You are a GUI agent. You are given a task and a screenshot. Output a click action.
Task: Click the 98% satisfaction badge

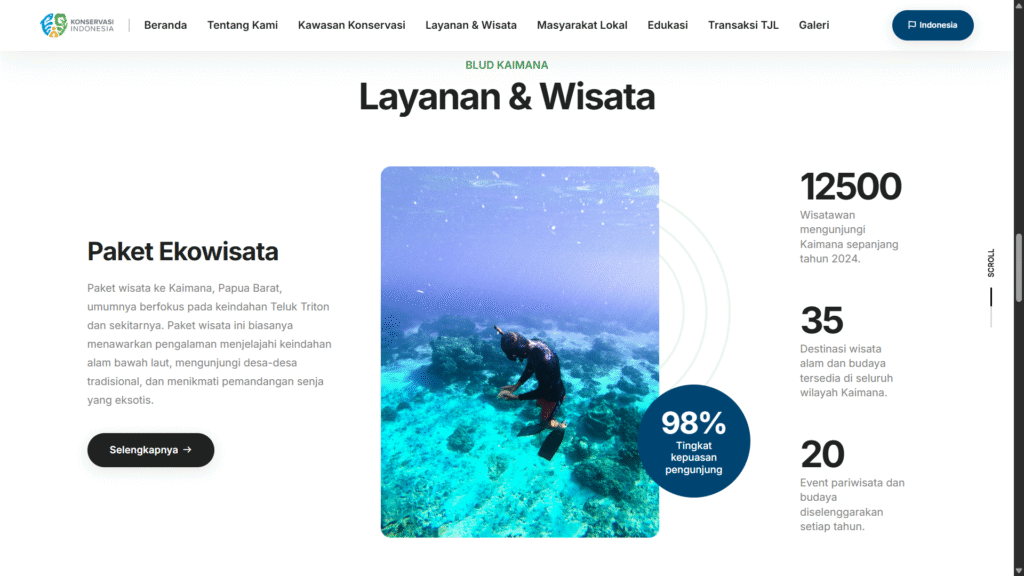(x=694, y=441)
